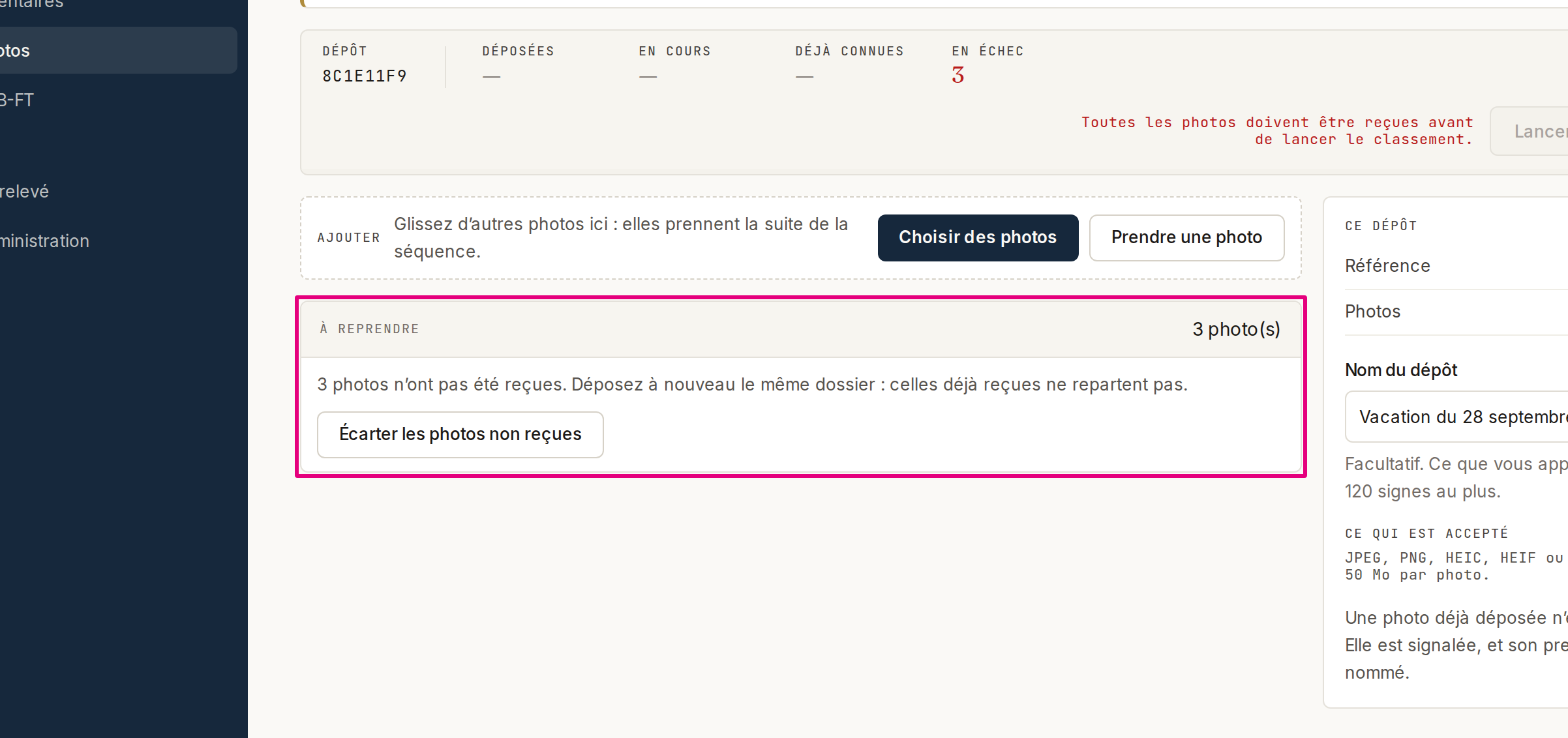Open the administration sidebar entry

[x=118, y=241]
